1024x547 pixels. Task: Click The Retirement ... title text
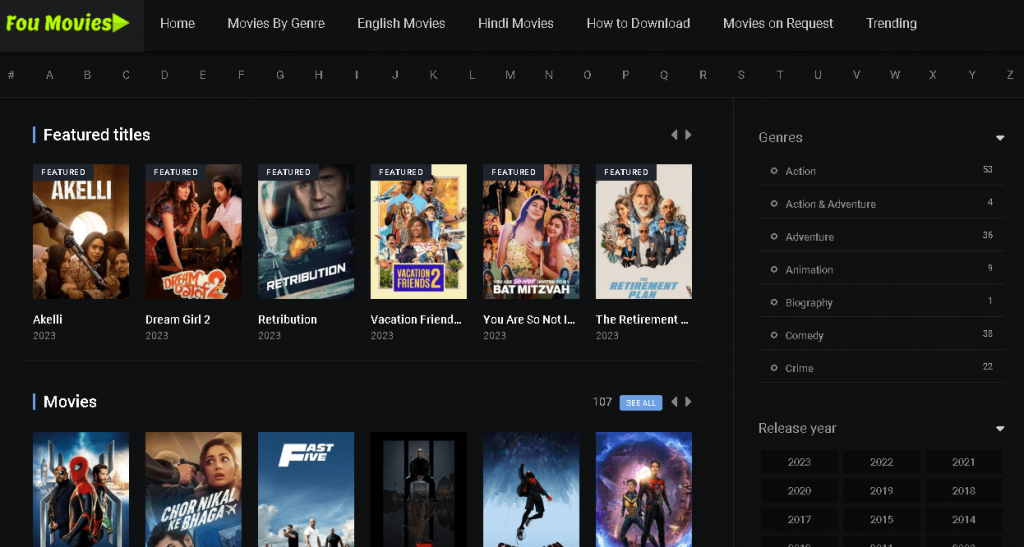[642, 320]
